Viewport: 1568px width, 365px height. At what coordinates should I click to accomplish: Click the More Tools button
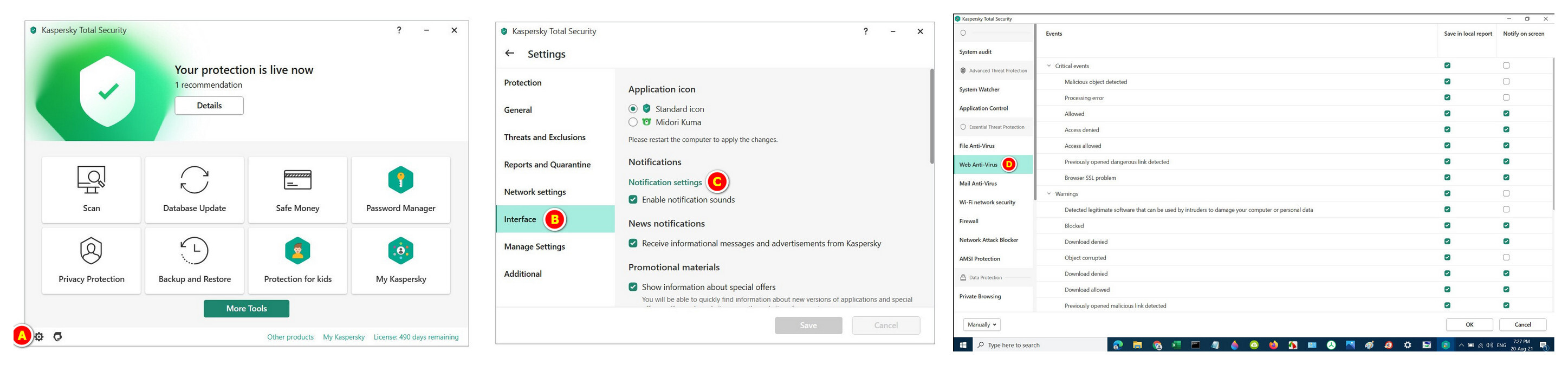(247, 309)
